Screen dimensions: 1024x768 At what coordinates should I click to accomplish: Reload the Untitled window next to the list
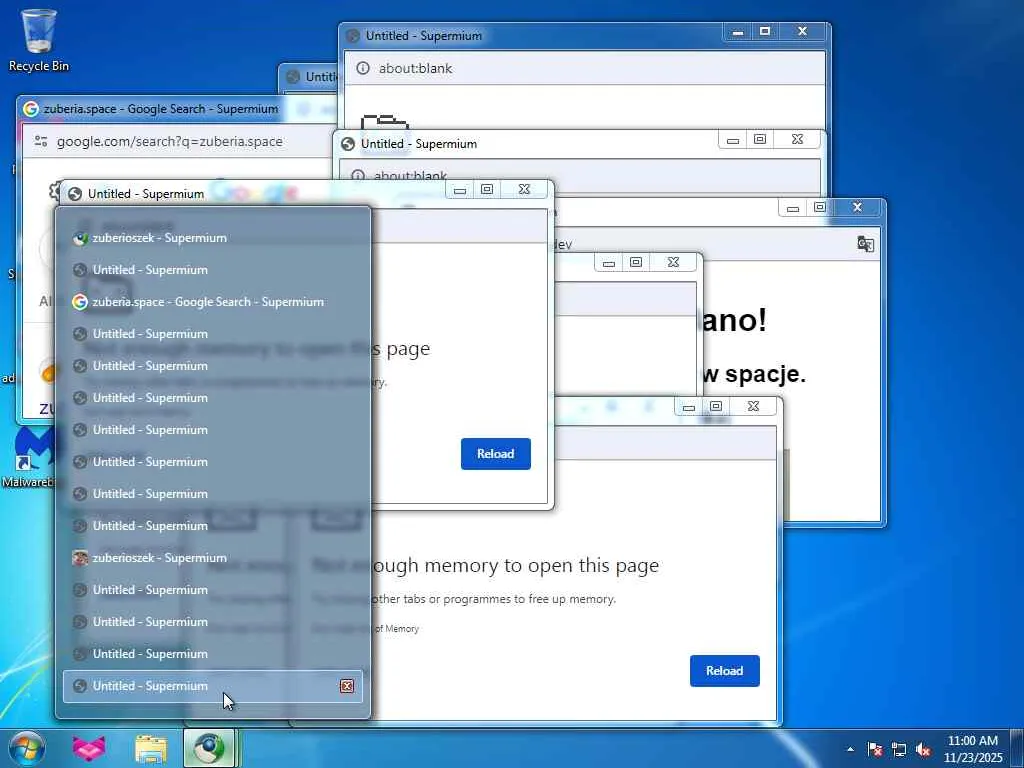496,453
